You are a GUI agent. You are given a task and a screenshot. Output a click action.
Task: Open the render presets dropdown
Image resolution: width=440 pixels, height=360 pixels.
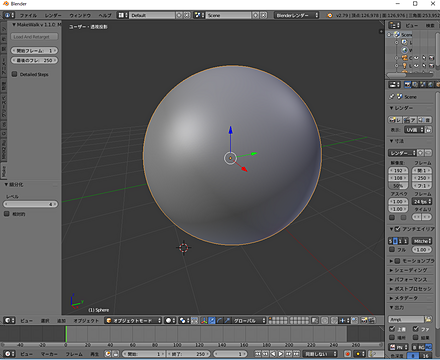pos(402,153)
